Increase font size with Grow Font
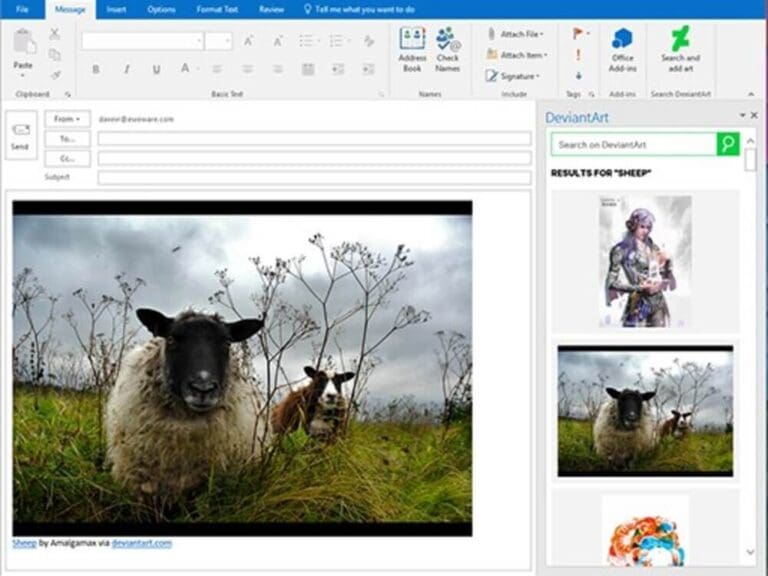 click(x=248, y=41)
